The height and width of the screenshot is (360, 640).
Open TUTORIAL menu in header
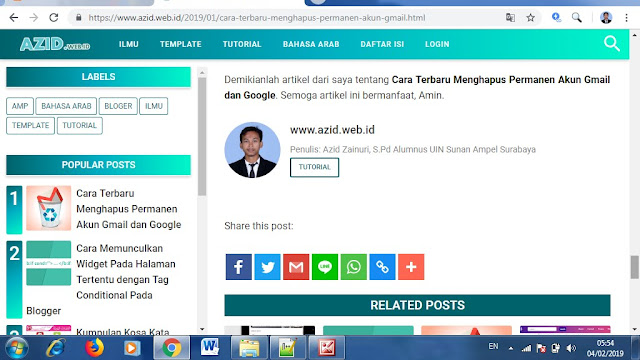(x=242, y=44)
